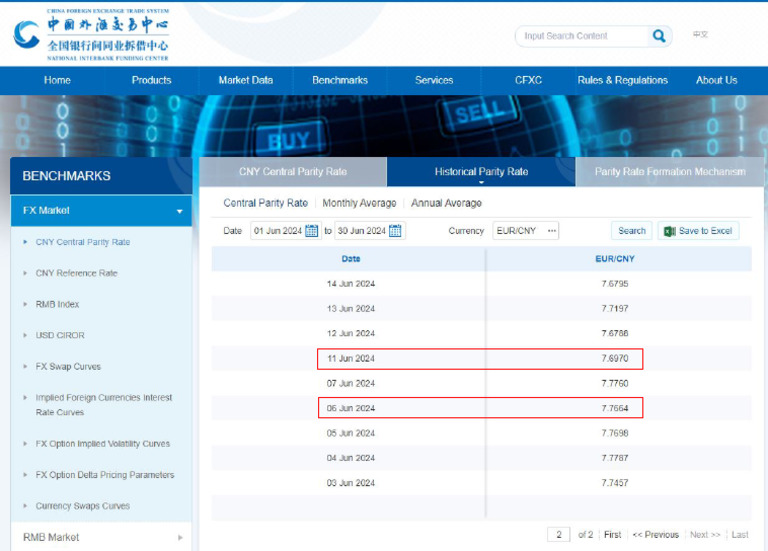
Task: Open USD CIROR in sidebar
Action: (x=61, y=335)
